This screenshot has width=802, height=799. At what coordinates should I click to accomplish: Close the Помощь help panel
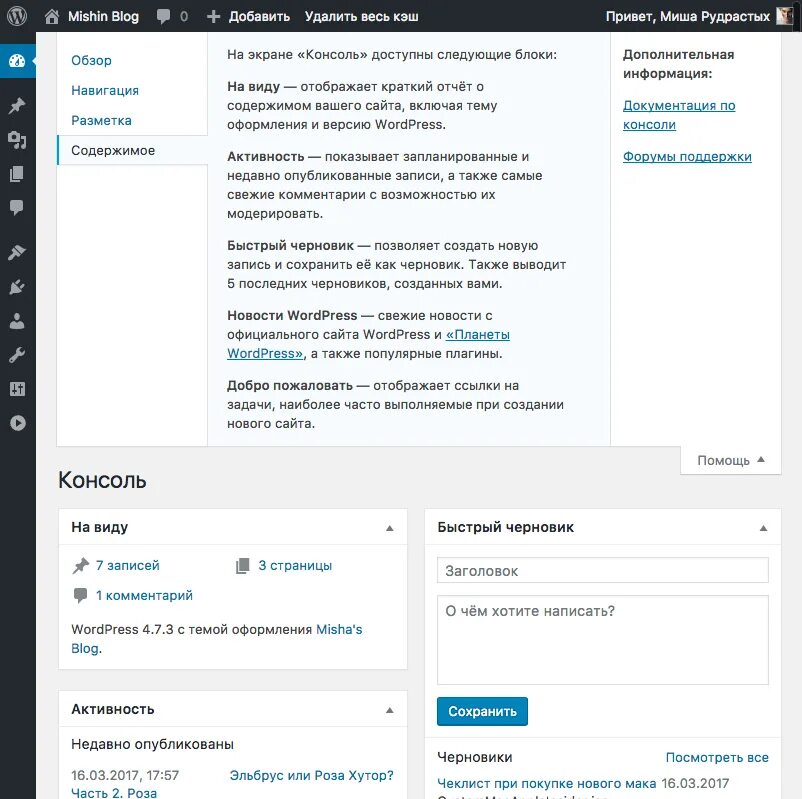click(x=730, y=460)
